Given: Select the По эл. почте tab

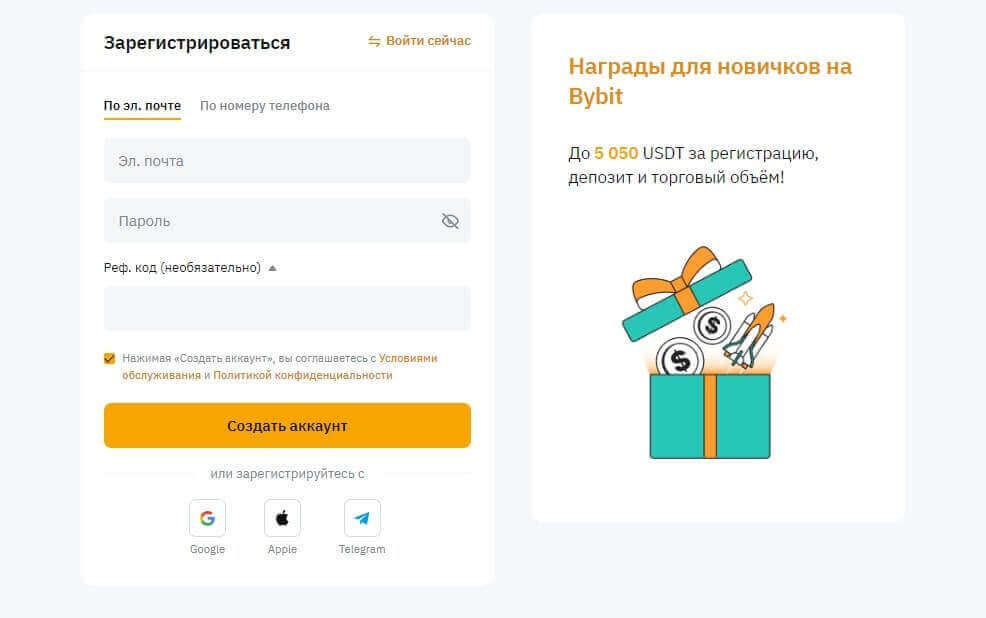Looking at the screenshot, I should click(x=142, y=106).
